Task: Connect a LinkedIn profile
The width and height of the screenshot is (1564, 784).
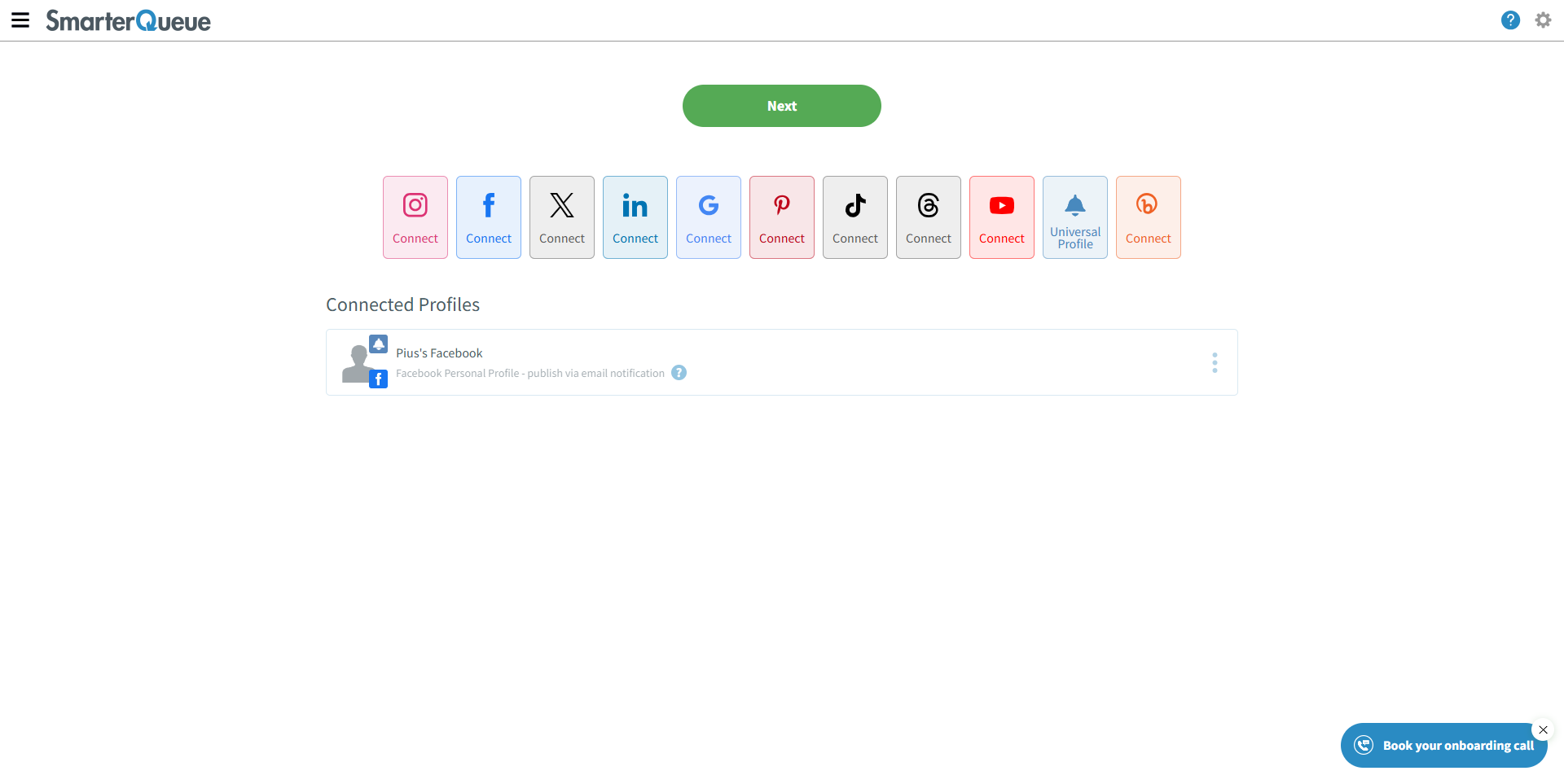Action: [x=635, y=217]
